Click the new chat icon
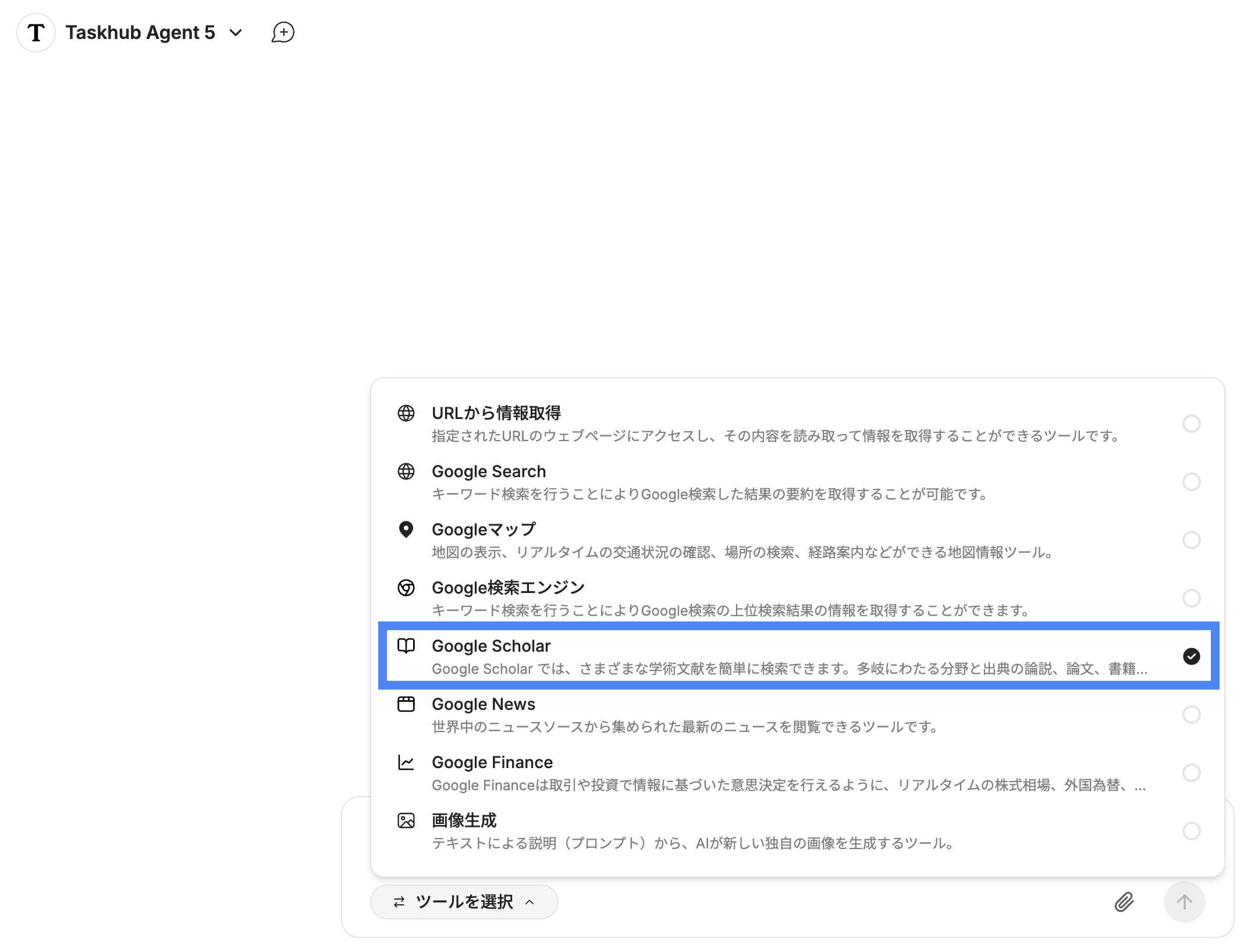 283,33
